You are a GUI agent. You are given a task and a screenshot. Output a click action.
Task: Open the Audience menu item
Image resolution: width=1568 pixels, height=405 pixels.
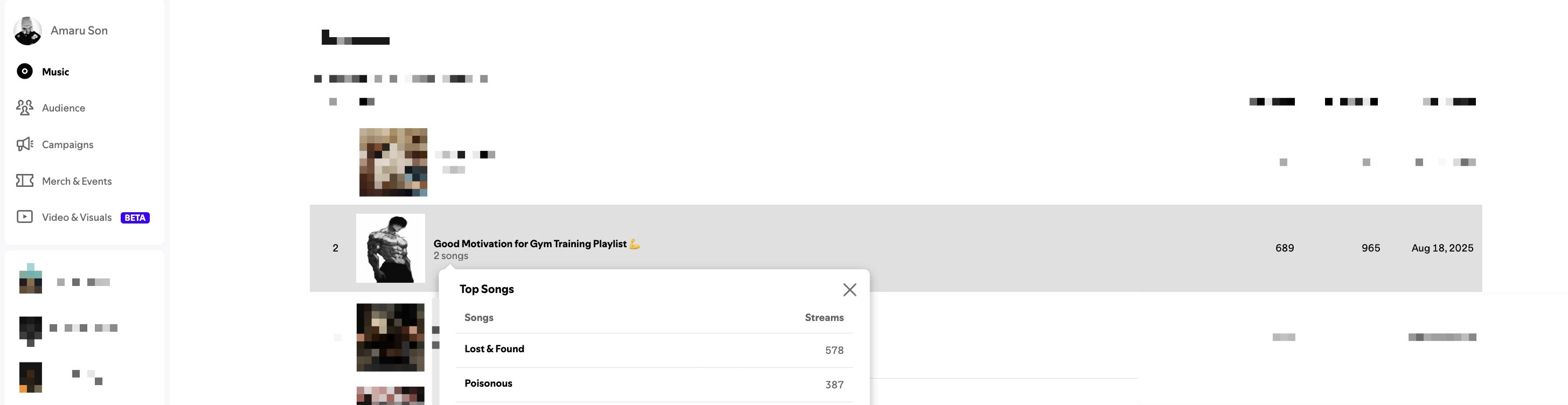click(63, 108)
